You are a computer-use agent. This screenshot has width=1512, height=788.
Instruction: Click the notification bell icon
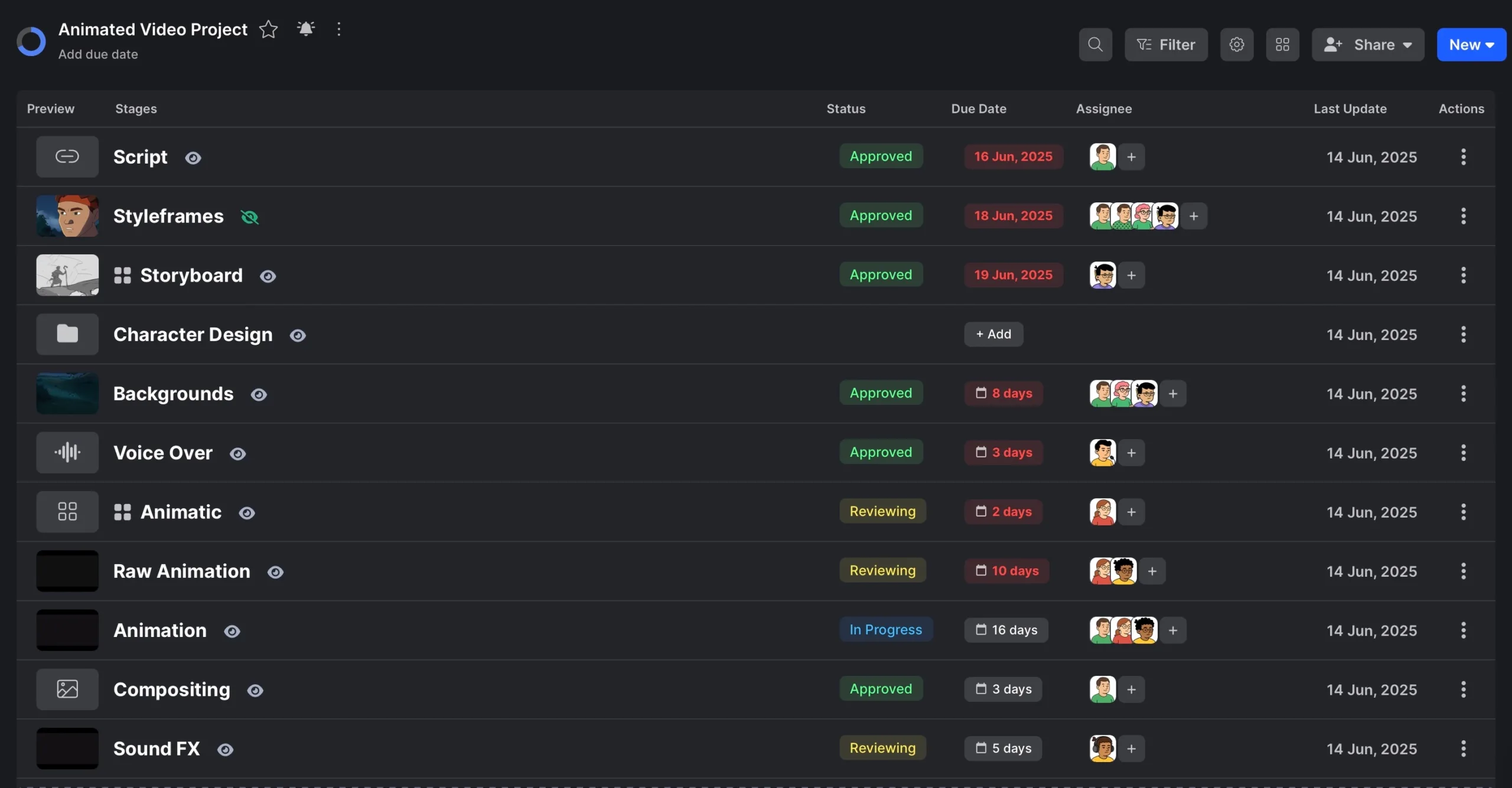click(305, 29)
